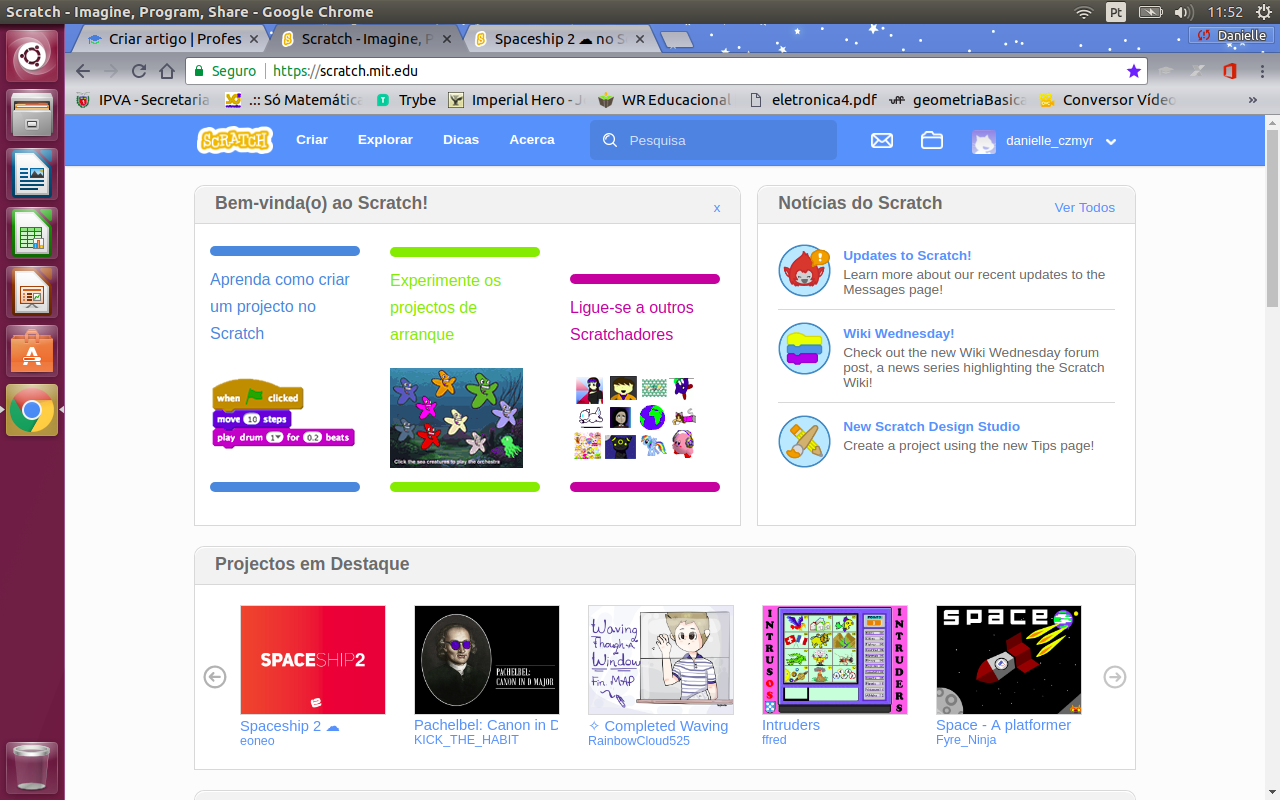Close the 'Scratch - Imagine' browser tab
The height and width of the screenshot is (800, 1280).
pyautogui.click(x=446, y=39)
